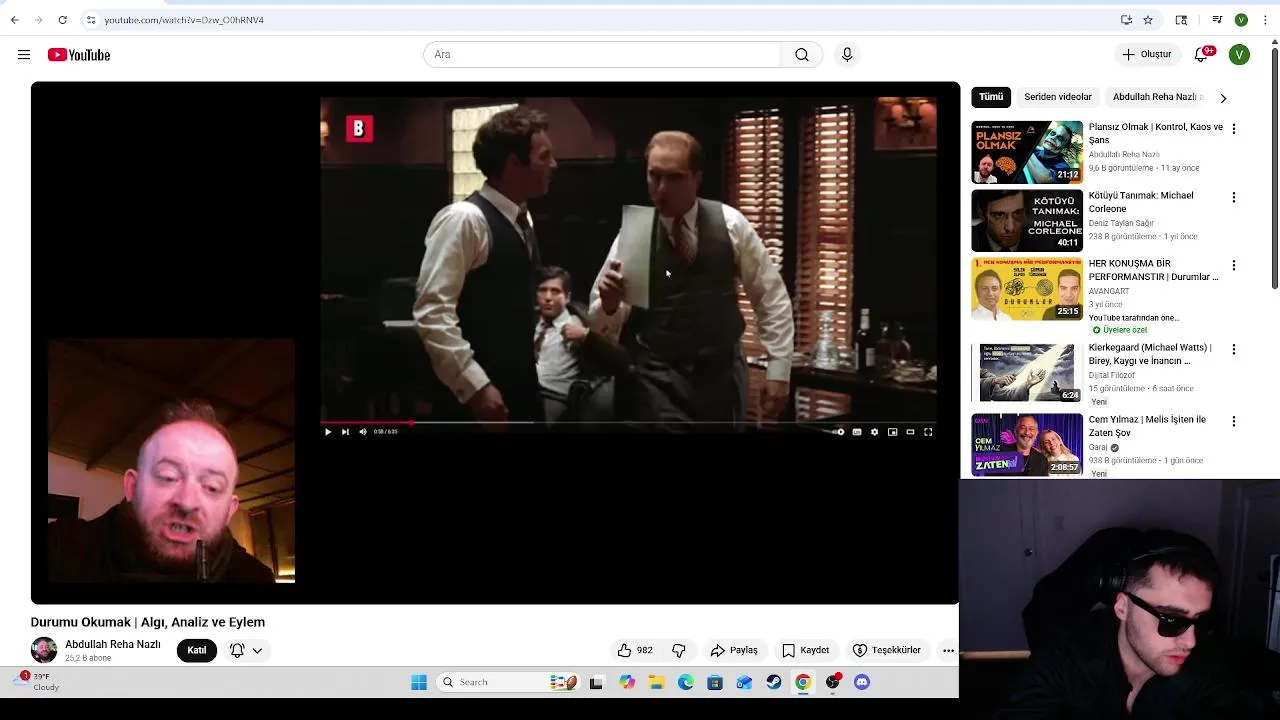Toggle subtitles in the video player

tap(857, 432)
